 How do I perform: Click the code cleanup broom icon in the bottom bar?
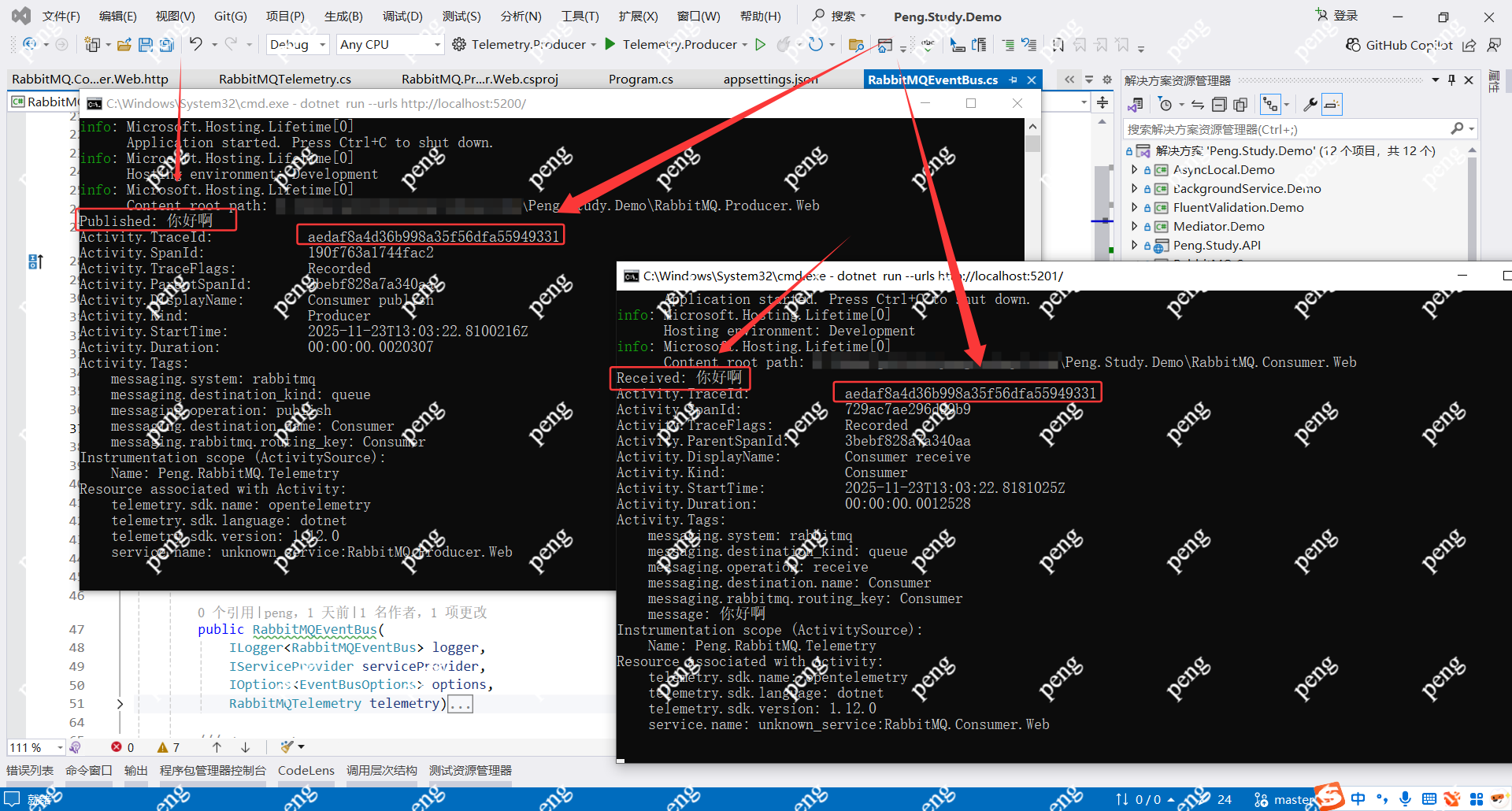(x=287, y=746)
